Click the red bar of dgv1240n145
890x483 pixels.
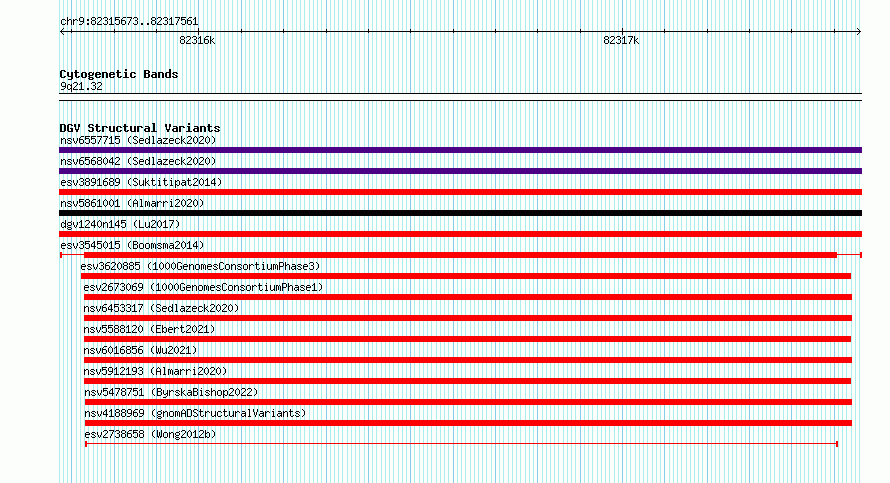click(x=460, y=234)
